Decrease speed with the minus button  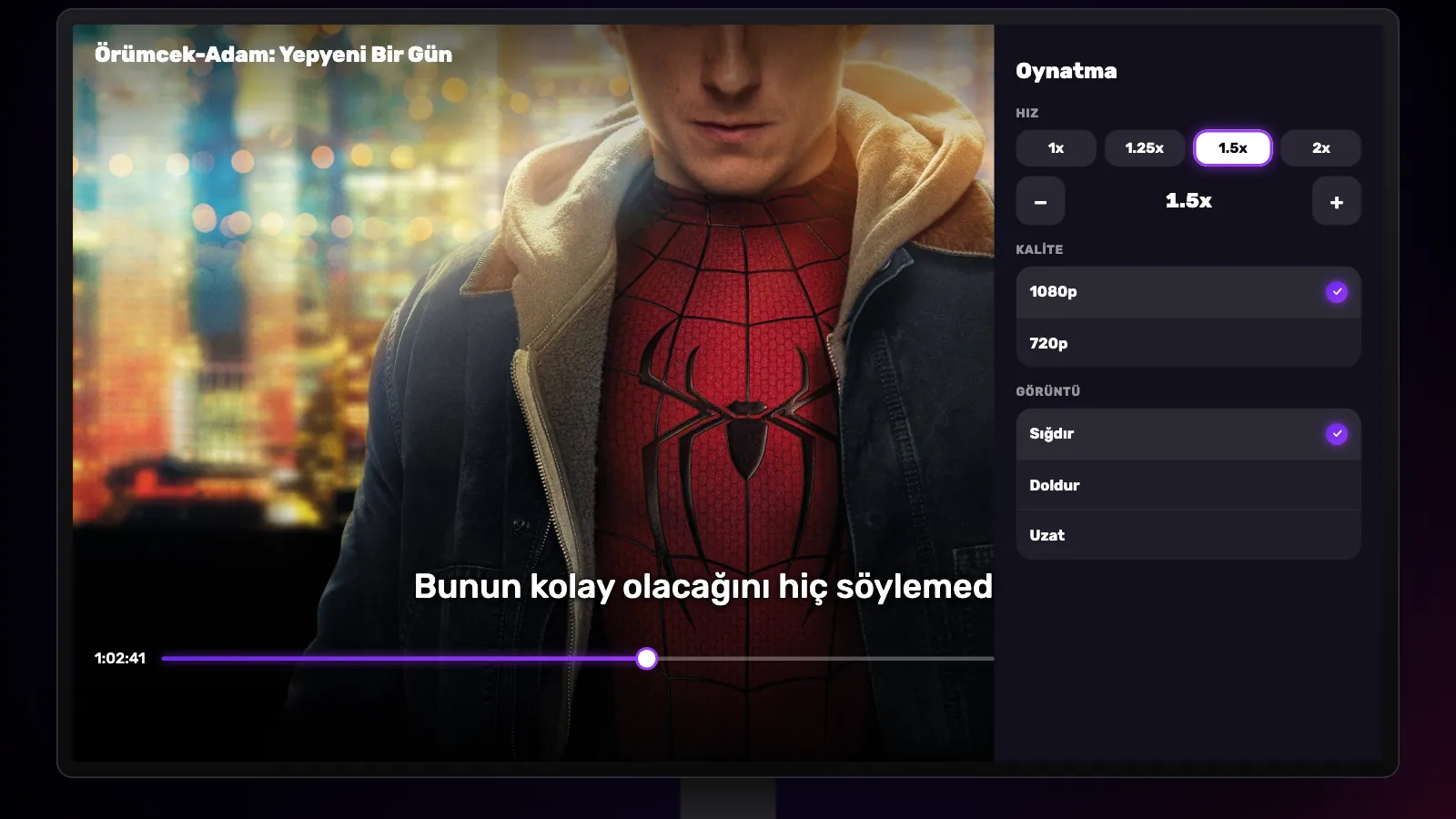(1041, 201)
